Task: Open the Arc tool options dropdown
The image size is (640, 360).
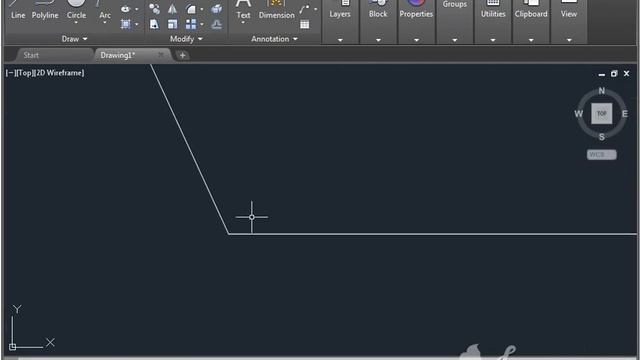Action: click(105, 22)
